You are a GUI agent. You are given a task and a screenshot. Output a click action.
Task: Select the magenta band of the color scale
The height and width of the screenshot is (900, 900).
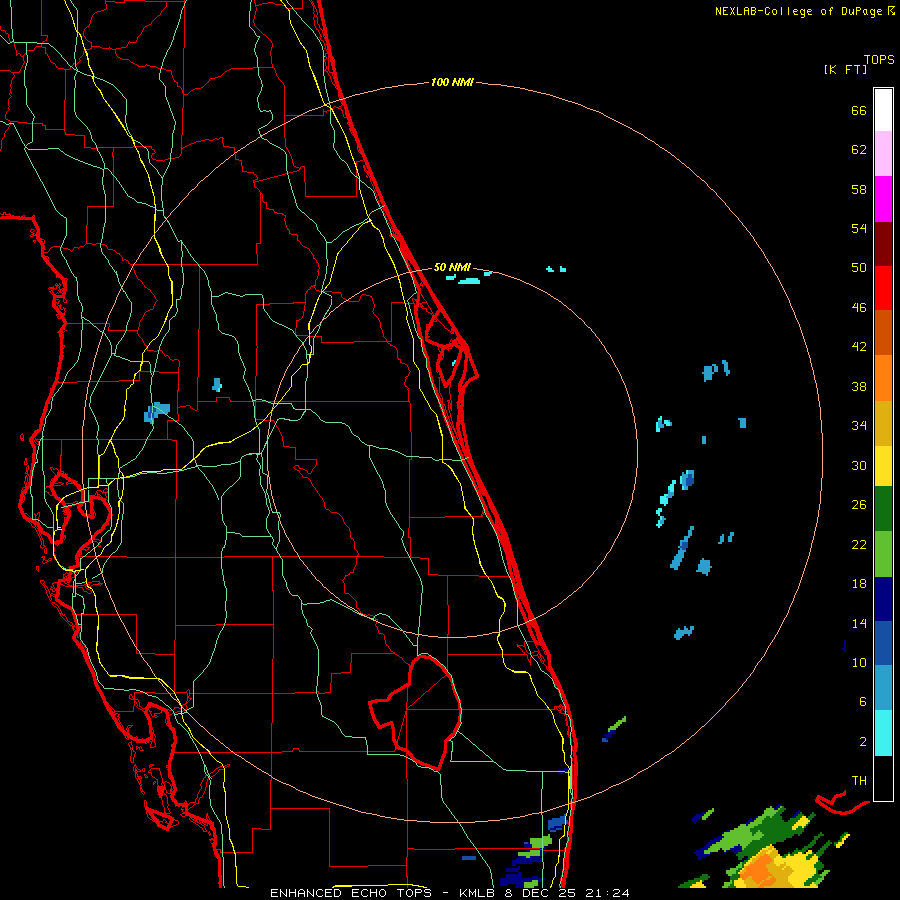pyautogui.click(x=883, y=199)
